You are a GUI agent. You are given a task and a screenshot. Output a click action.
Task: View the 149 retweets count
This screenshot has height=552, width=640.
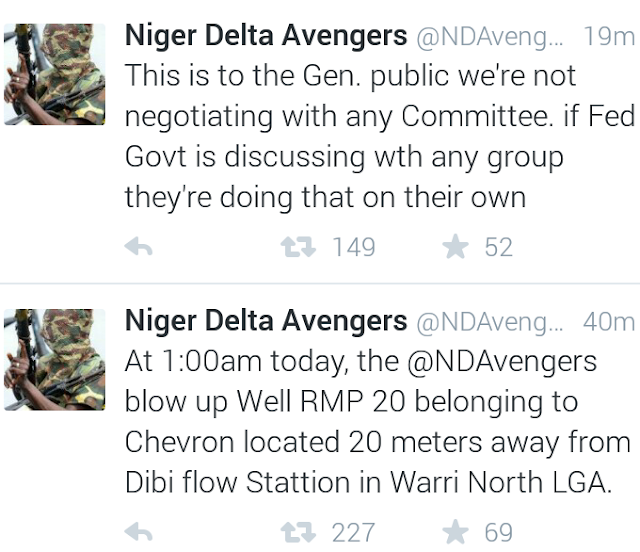pos(354,247)
